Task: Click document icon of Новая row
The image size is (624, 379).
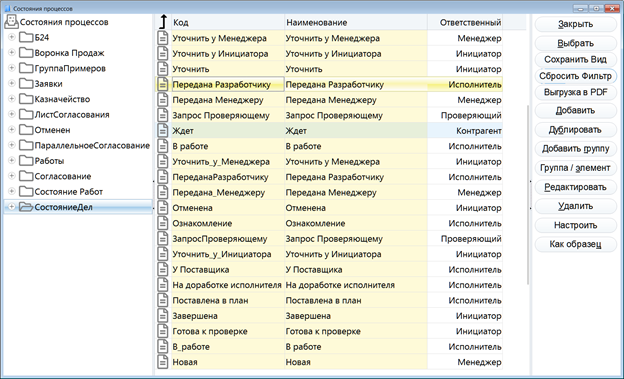Action: click(x=162, y=362)
